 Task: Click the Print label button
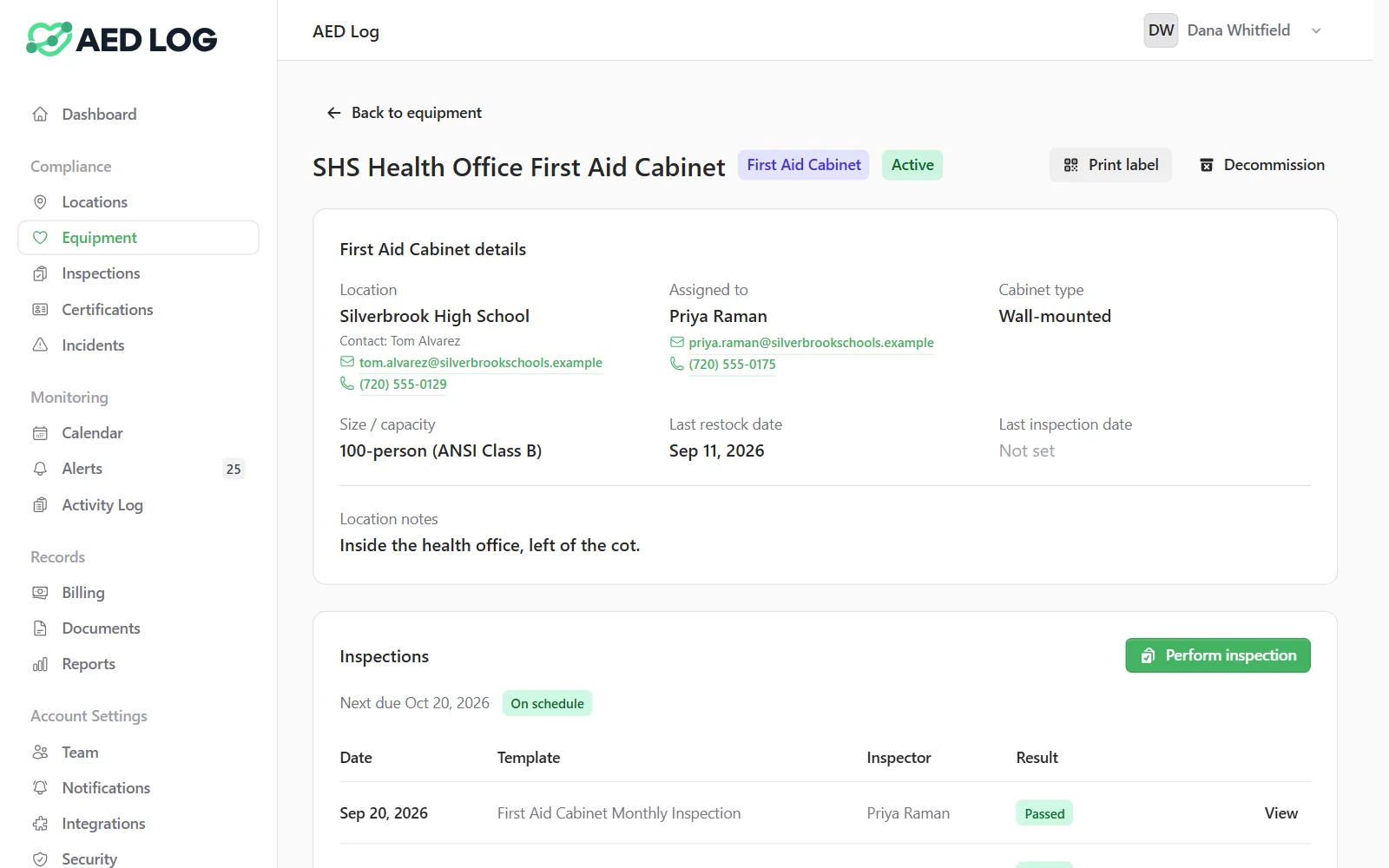click(1110, 165)
